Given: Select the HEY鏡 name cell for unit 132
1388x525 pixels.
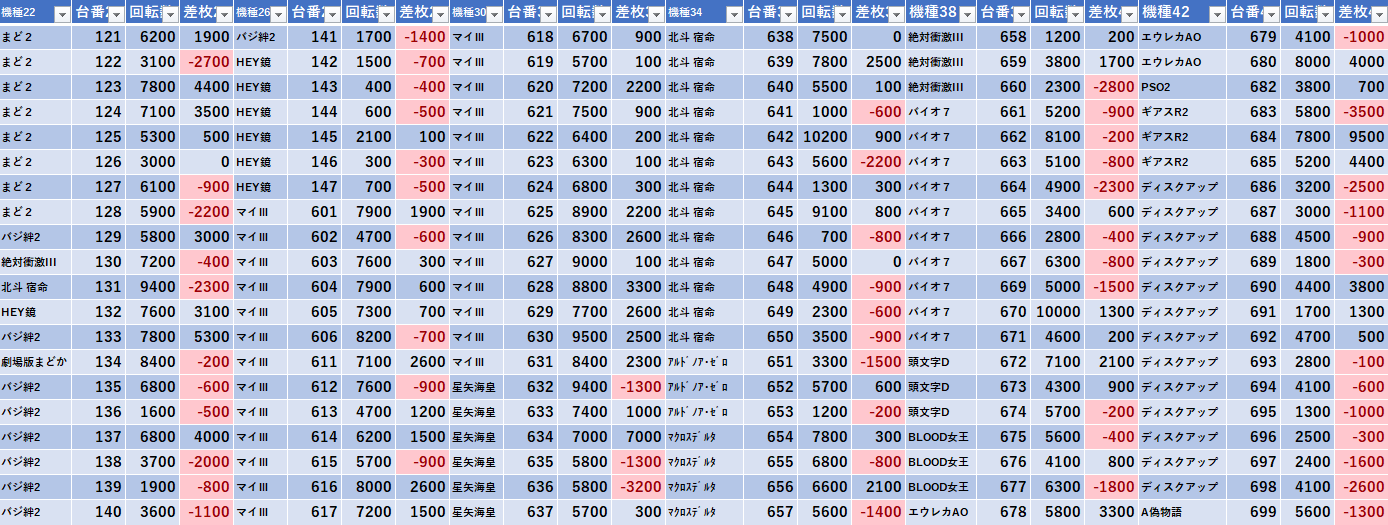Looking at the screenshot, I should 36,312.
